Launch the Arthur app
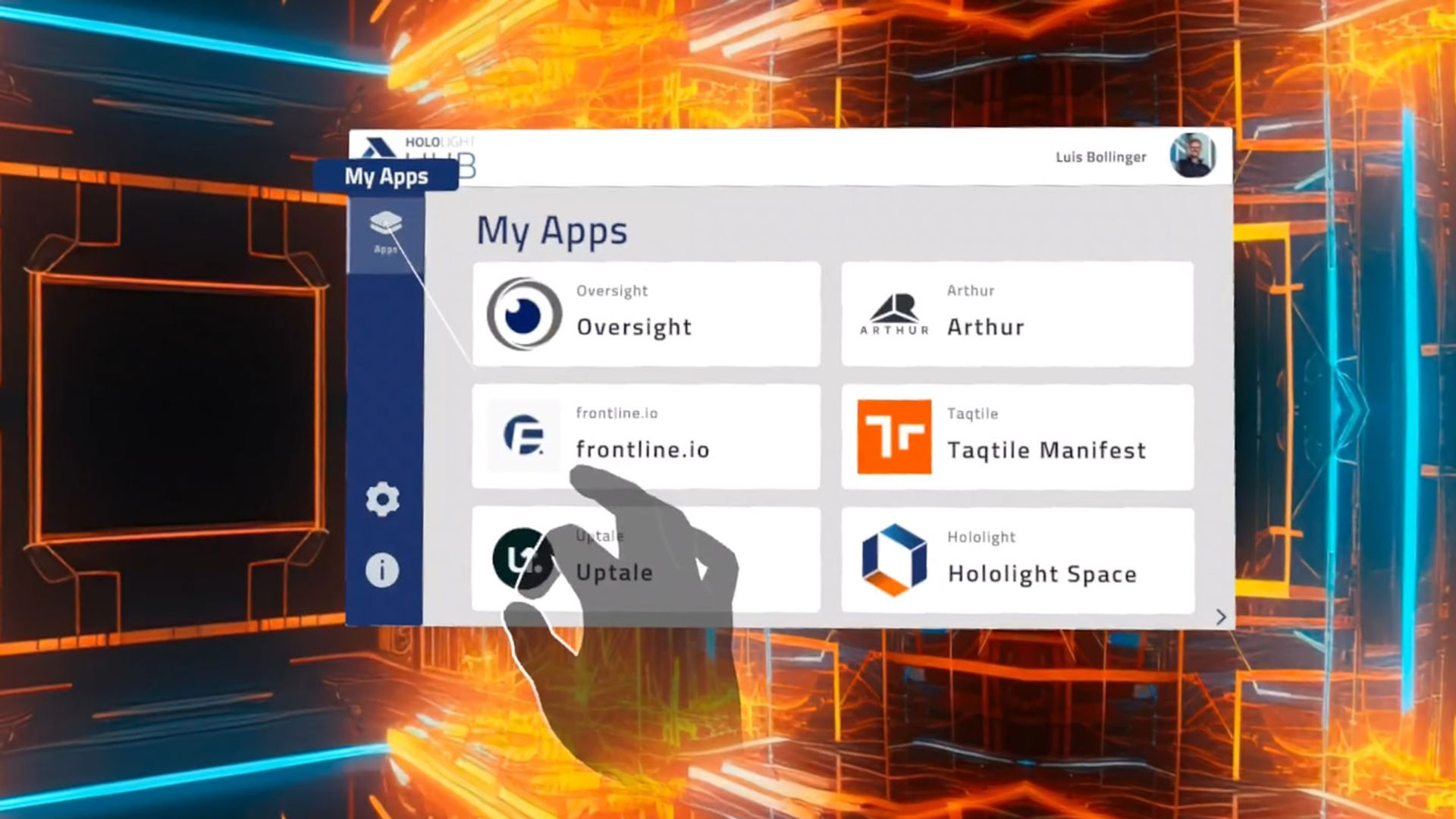This screenshot has width=1456, height=819. point(1018,314)
